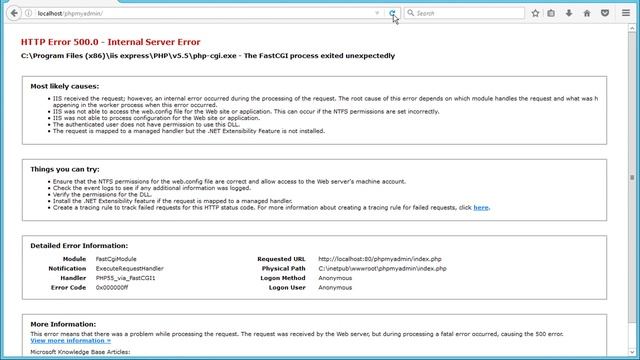Select the Logon User Anonymous value
Viewport: 640px width, 360px height.
(x=335, y=287)
